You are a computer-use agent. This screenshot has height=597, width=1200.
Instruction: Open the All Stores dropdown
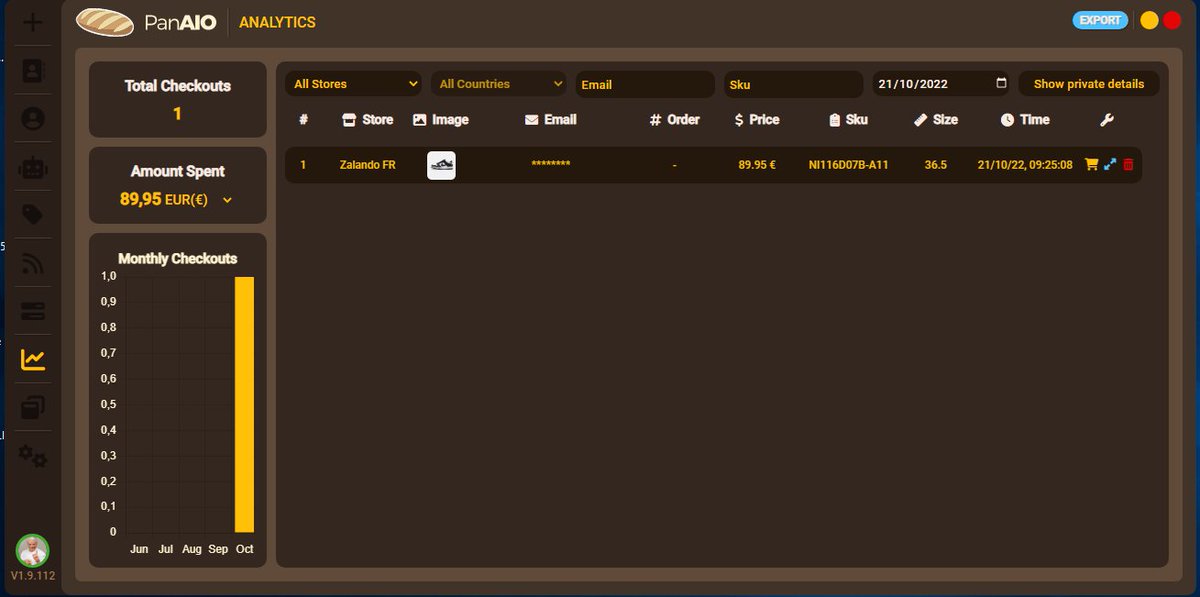pos(355,84)
